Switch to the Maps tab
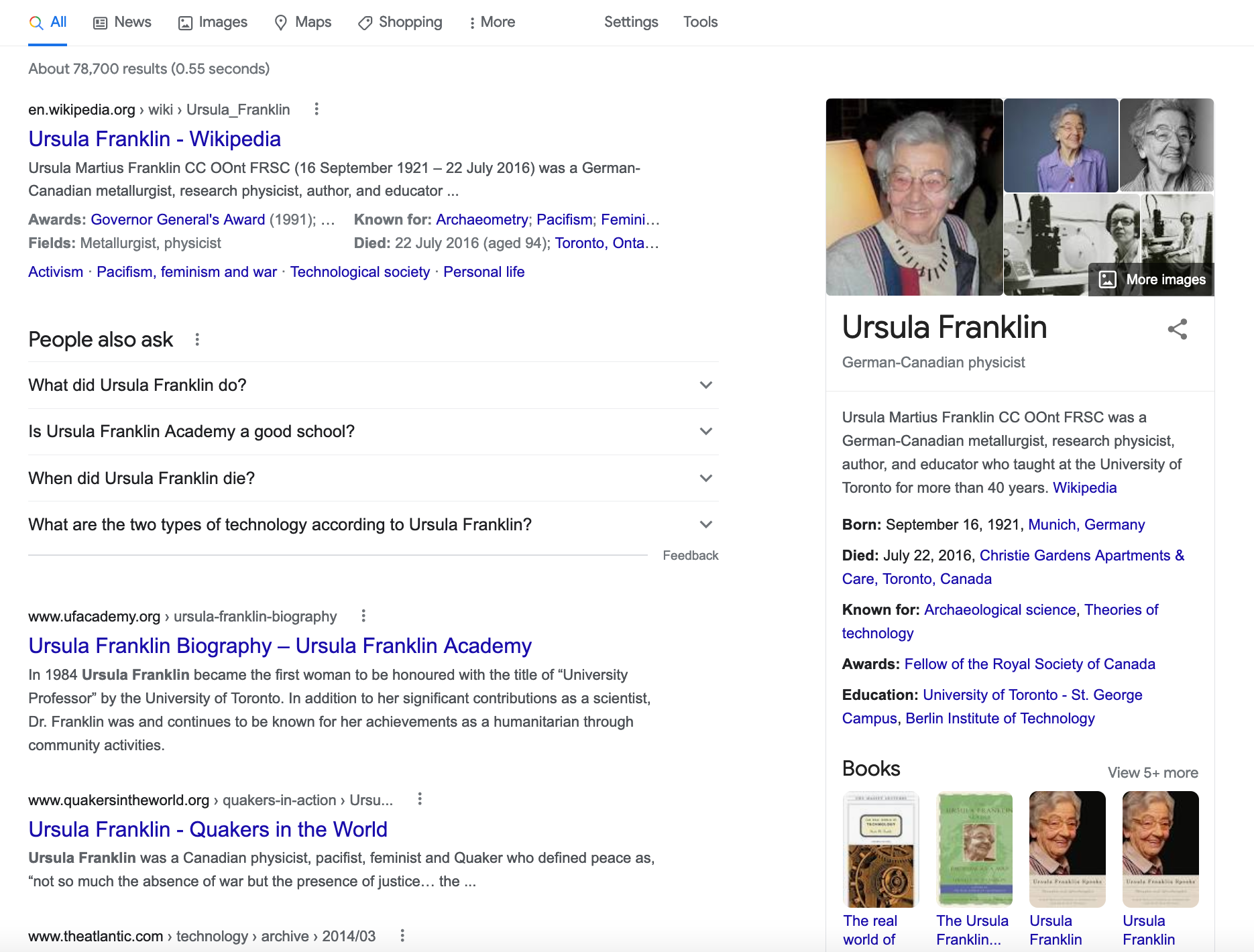Screen dimensions: 1254x952 click(x=303, y=22)
